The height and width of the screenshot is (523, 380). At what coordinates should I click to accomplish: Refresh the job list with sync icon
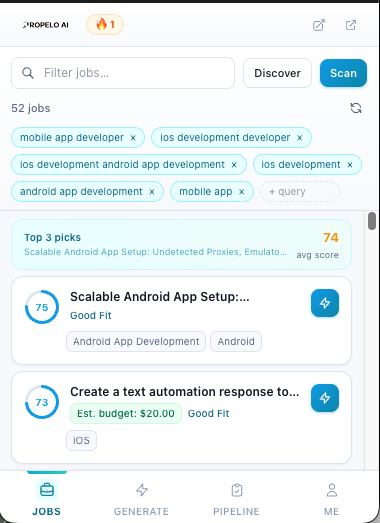click(x=356, y=108)
